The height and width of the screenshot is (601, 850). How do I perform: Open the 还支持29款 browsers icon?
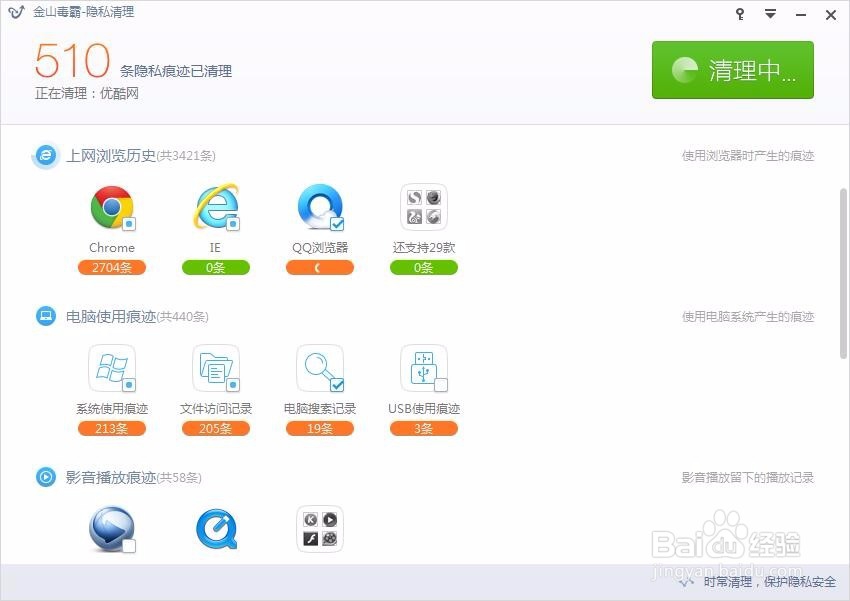coord(424,207)
